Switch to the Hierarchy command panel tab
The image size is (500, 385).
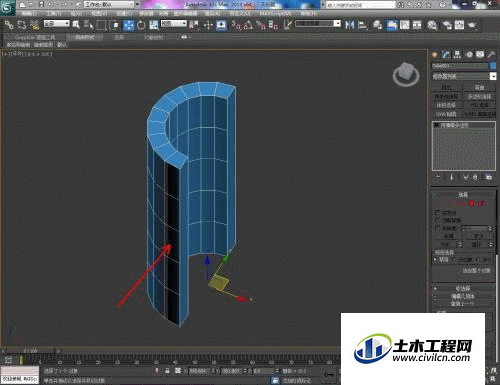(x=457, y=54)
